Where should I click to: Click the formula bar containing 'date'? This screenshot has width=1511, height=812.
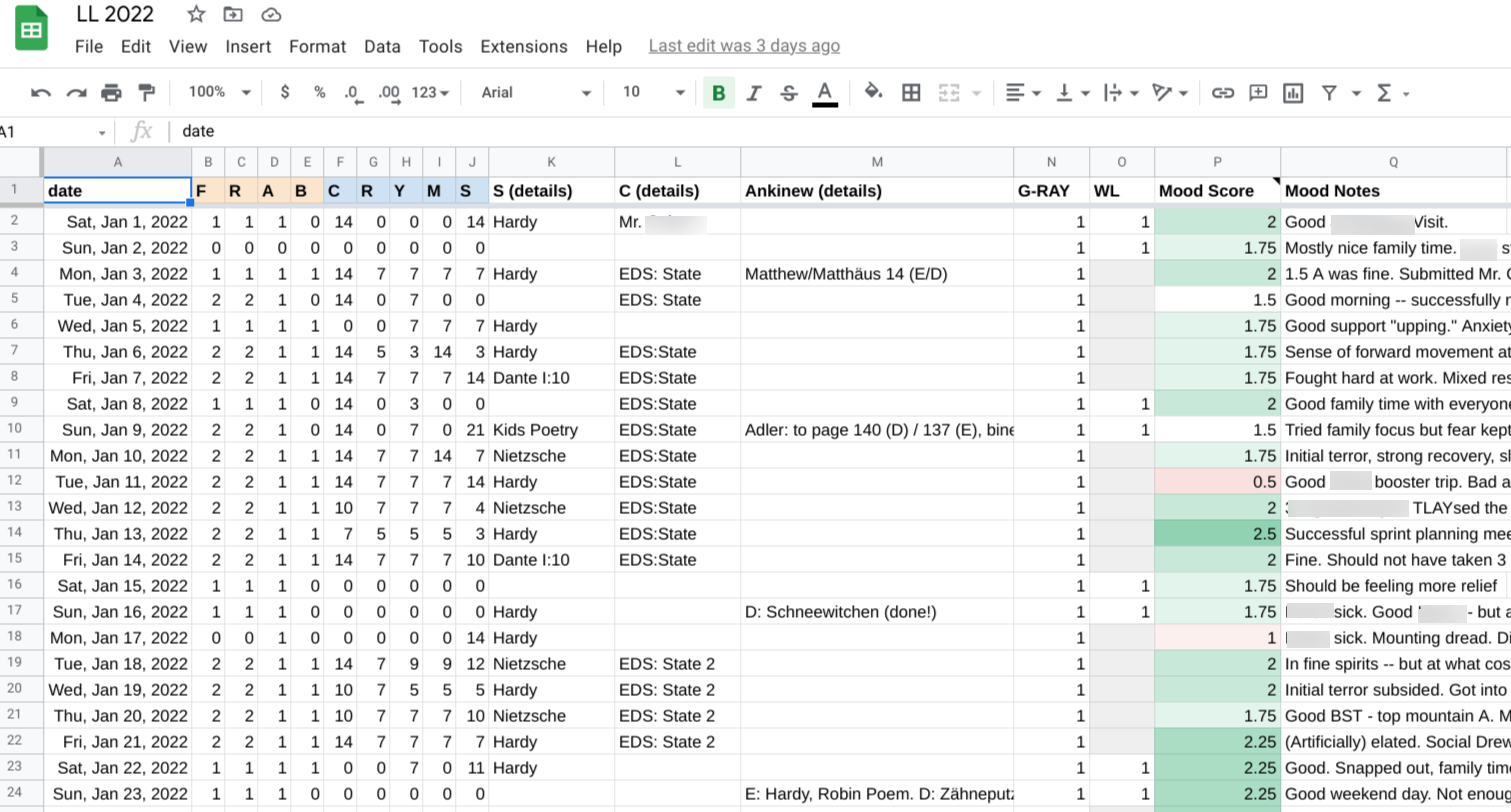pos(840,131)
